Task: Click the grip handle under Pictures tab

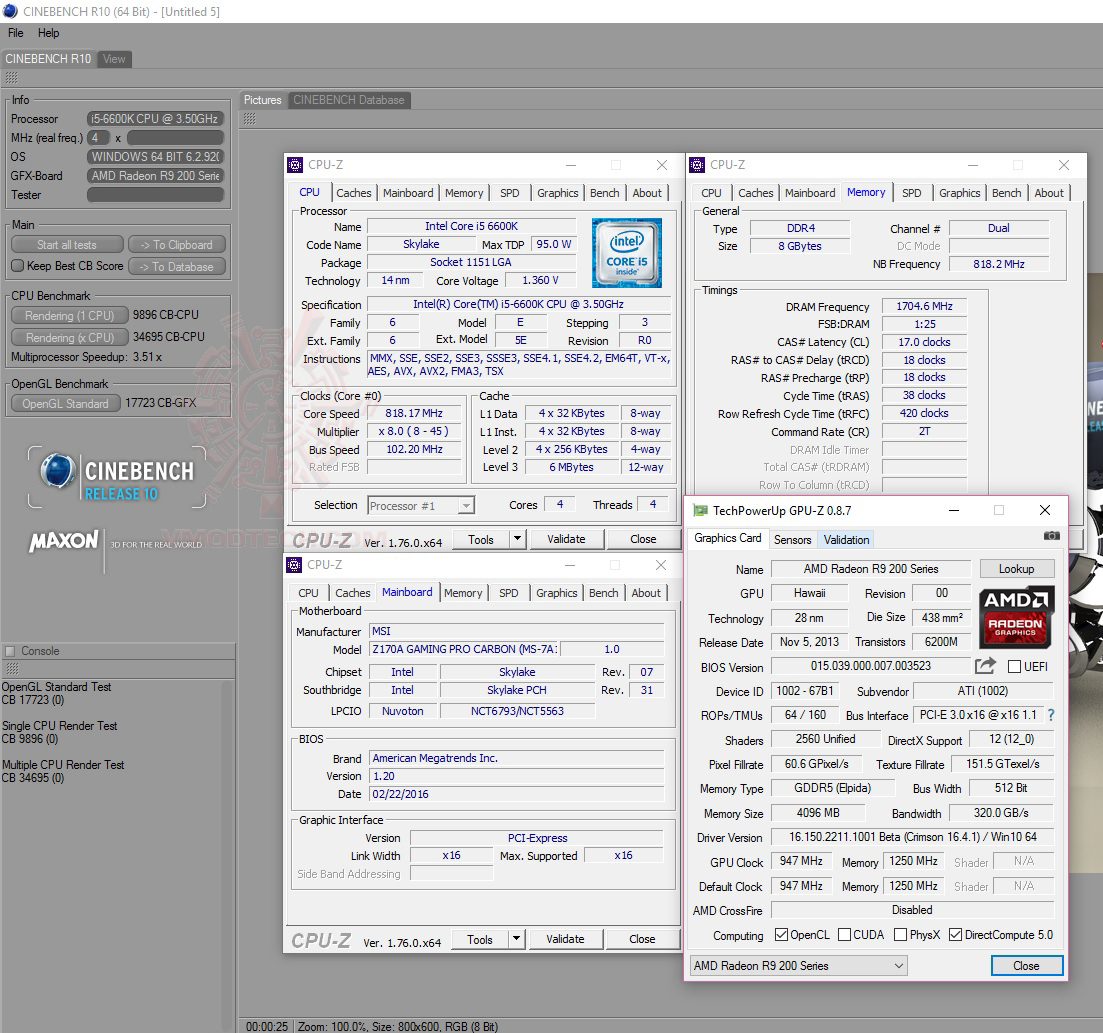Action: (x=249, y=118)
